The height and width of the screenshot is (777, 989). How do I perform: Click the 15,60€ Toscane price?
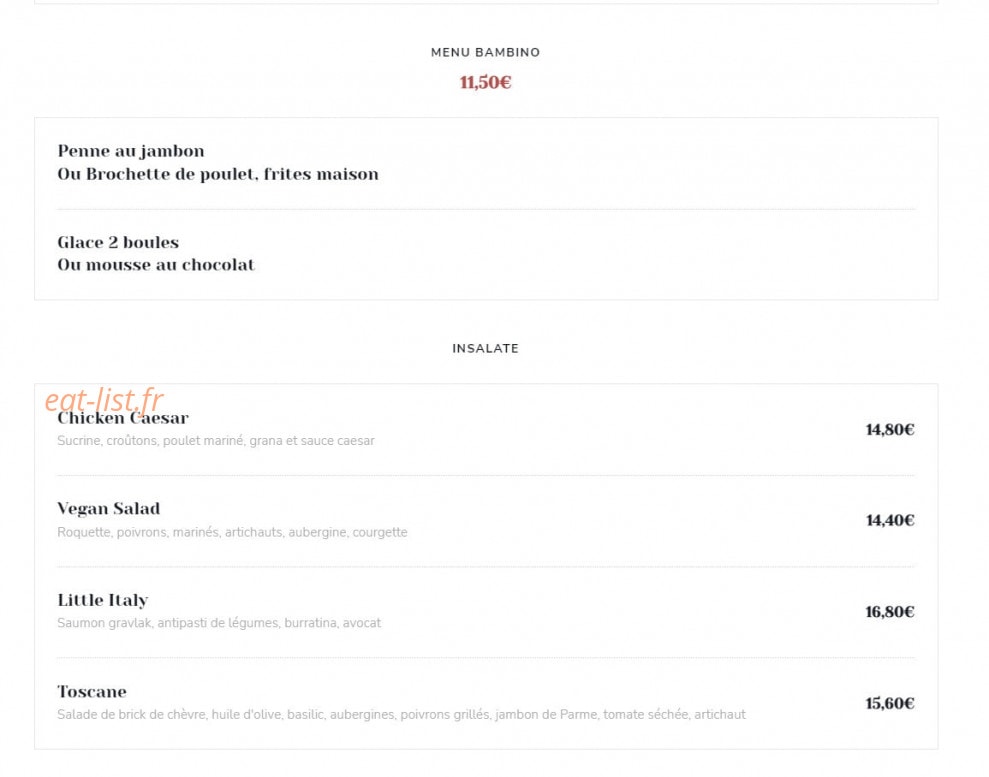[890, 703]
